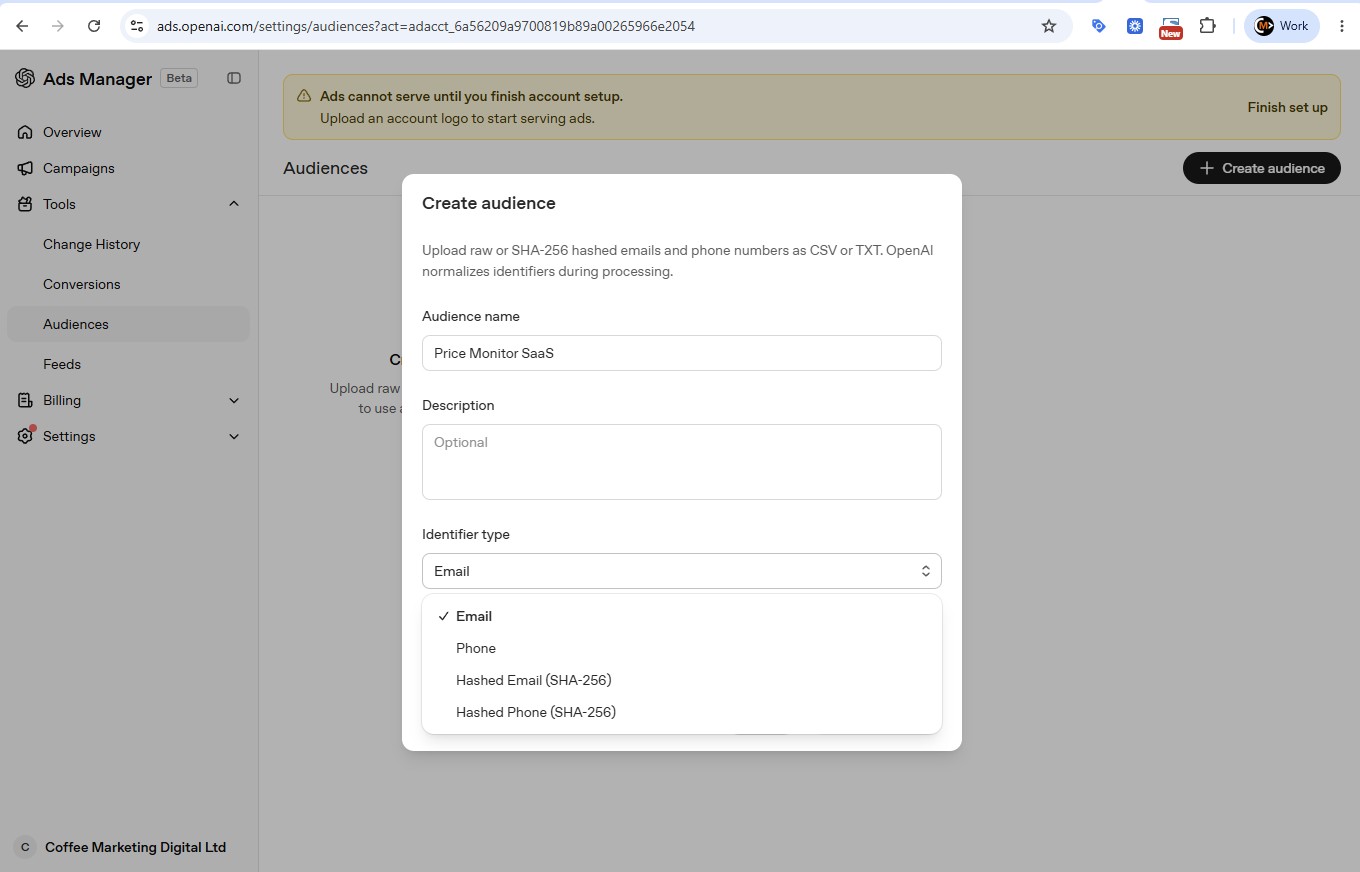Go back using browser back arrow
Viewport: 1360px width, 872px height.
(x=22, y=26)
